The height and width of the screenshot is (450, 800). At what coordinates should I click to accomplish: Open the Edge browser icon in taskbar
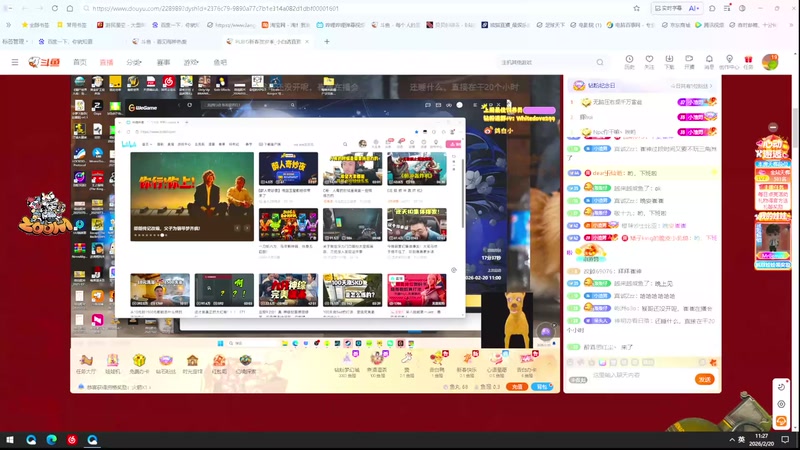click(52, 440)
